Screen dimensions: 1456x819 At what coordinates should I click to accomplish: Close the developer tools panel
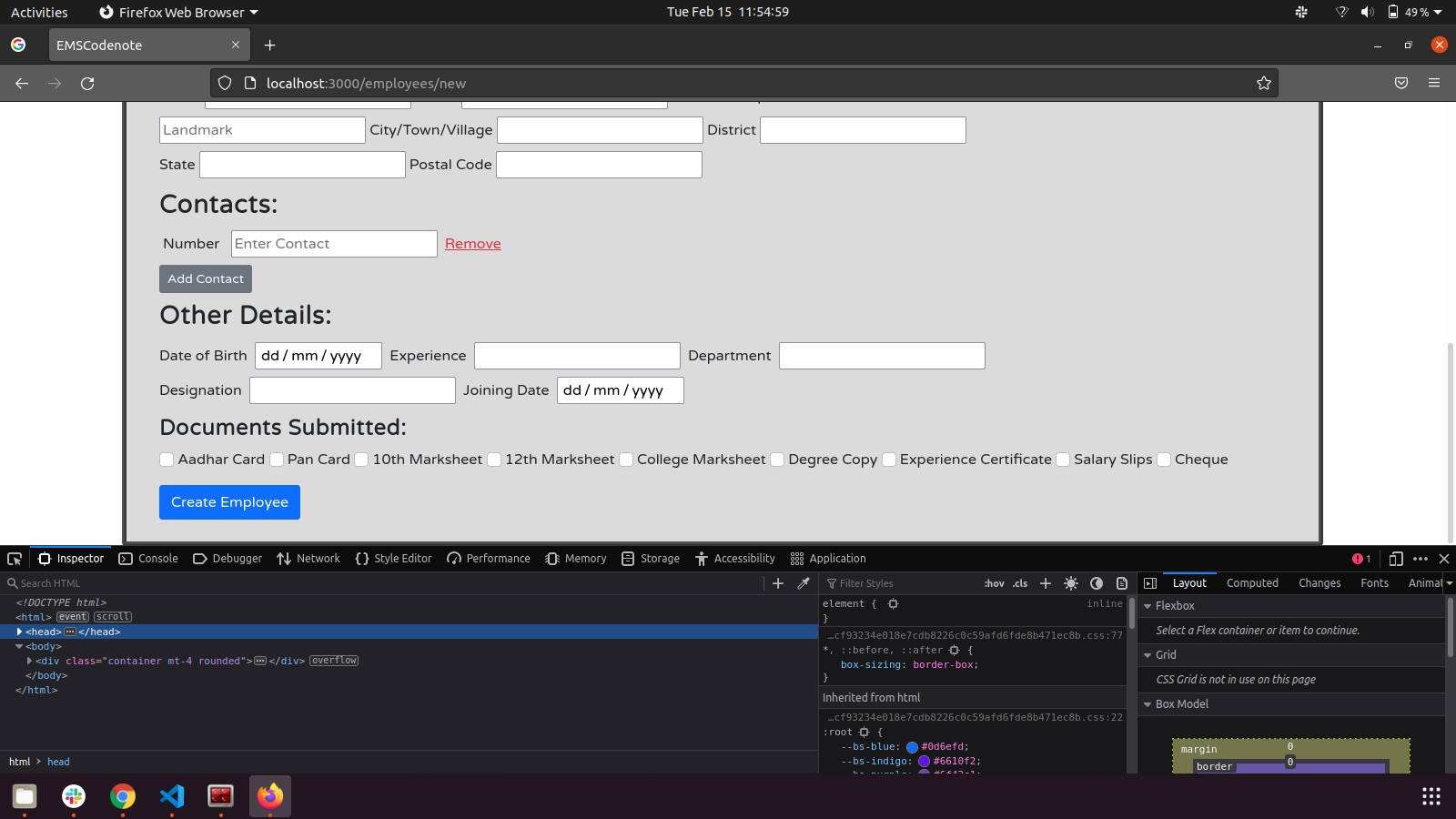(1444, 559)
